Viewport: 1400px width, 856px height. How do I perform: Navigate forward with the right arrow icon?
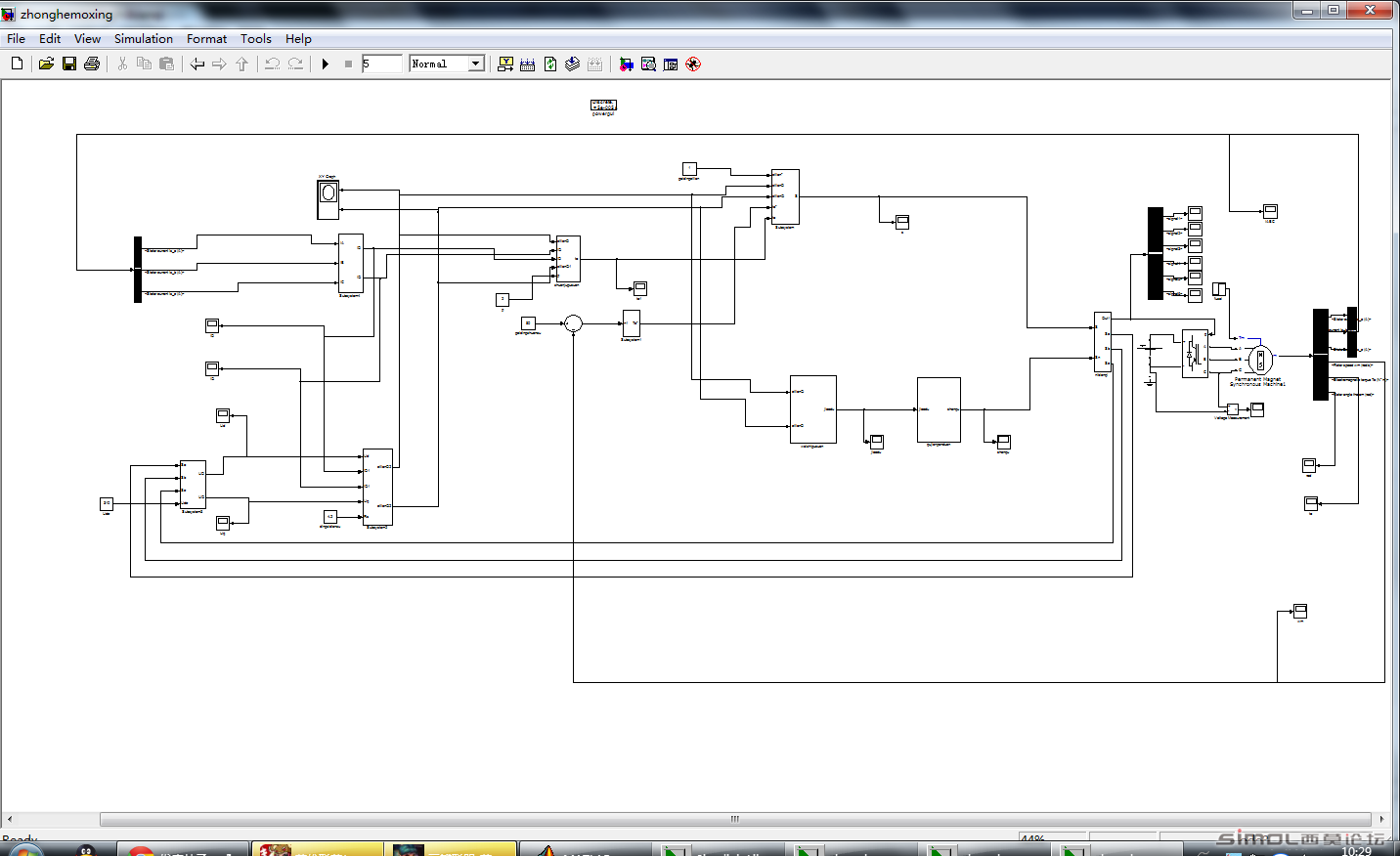[x=219, y=64]
